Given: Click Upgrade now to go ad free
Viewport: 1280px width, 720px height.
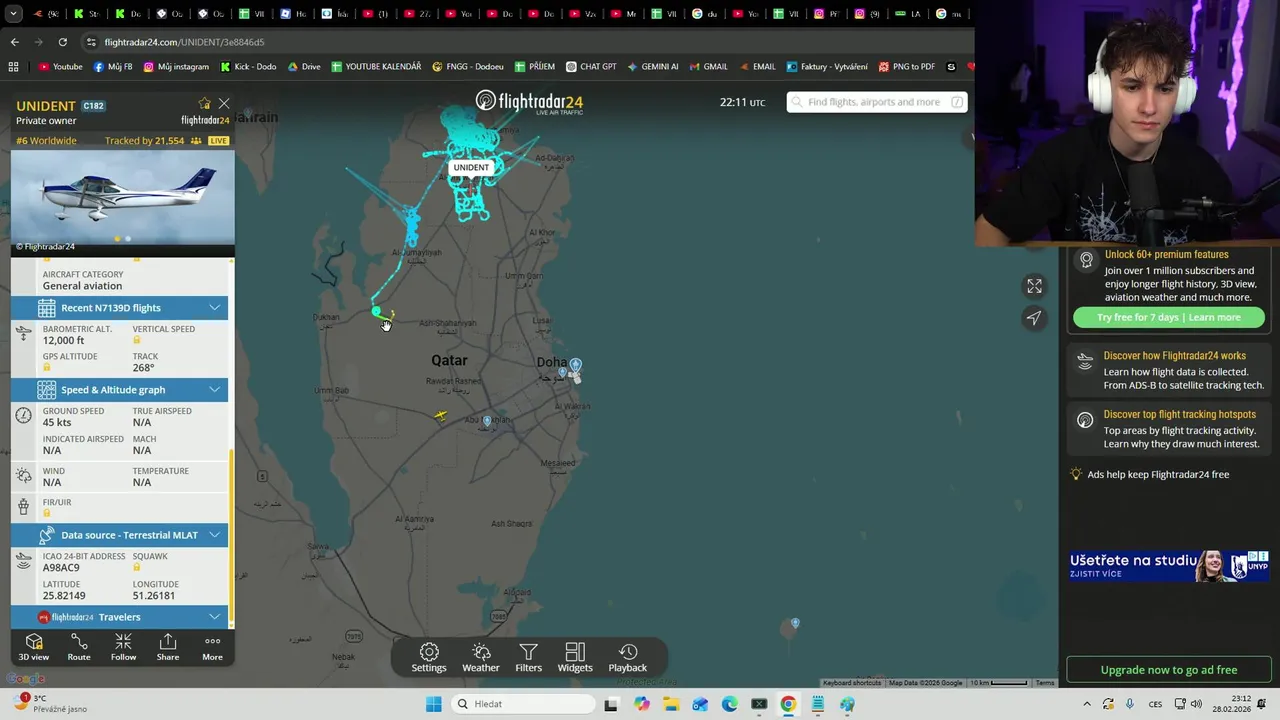Looking at the screenshot, I should point(1169,670).
